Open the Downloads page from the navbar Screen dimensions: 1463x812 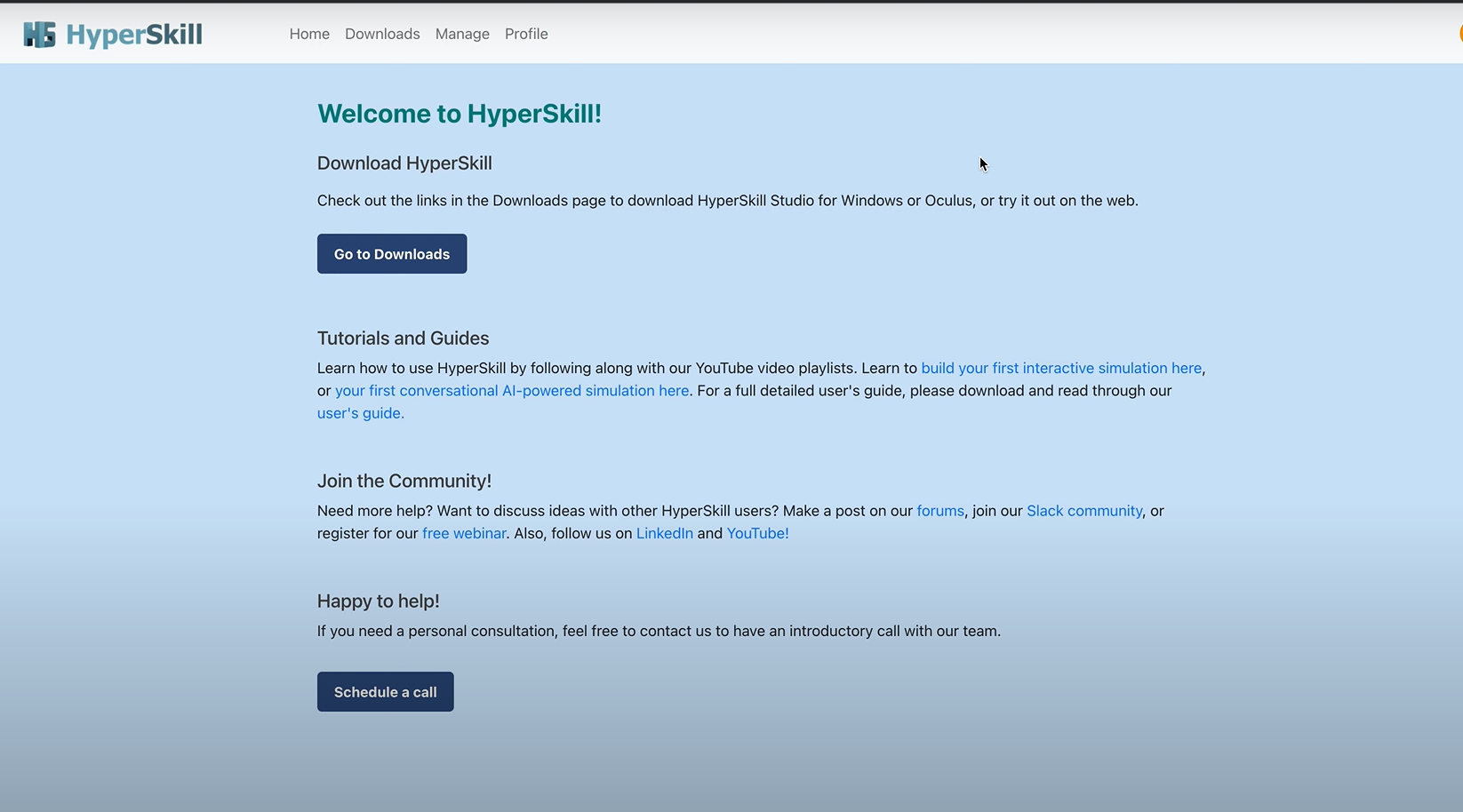click(x=382, y=34)
